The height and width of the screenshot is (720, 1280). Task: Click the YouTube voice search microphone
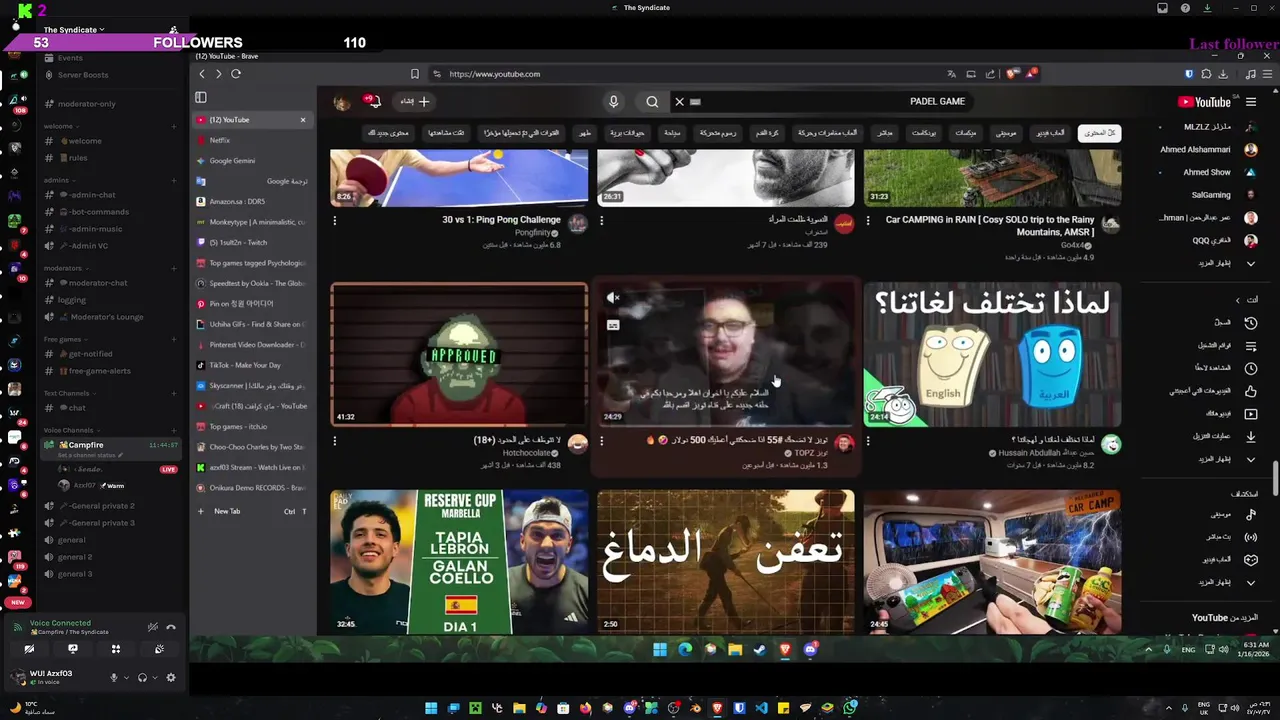coord(613,101)
